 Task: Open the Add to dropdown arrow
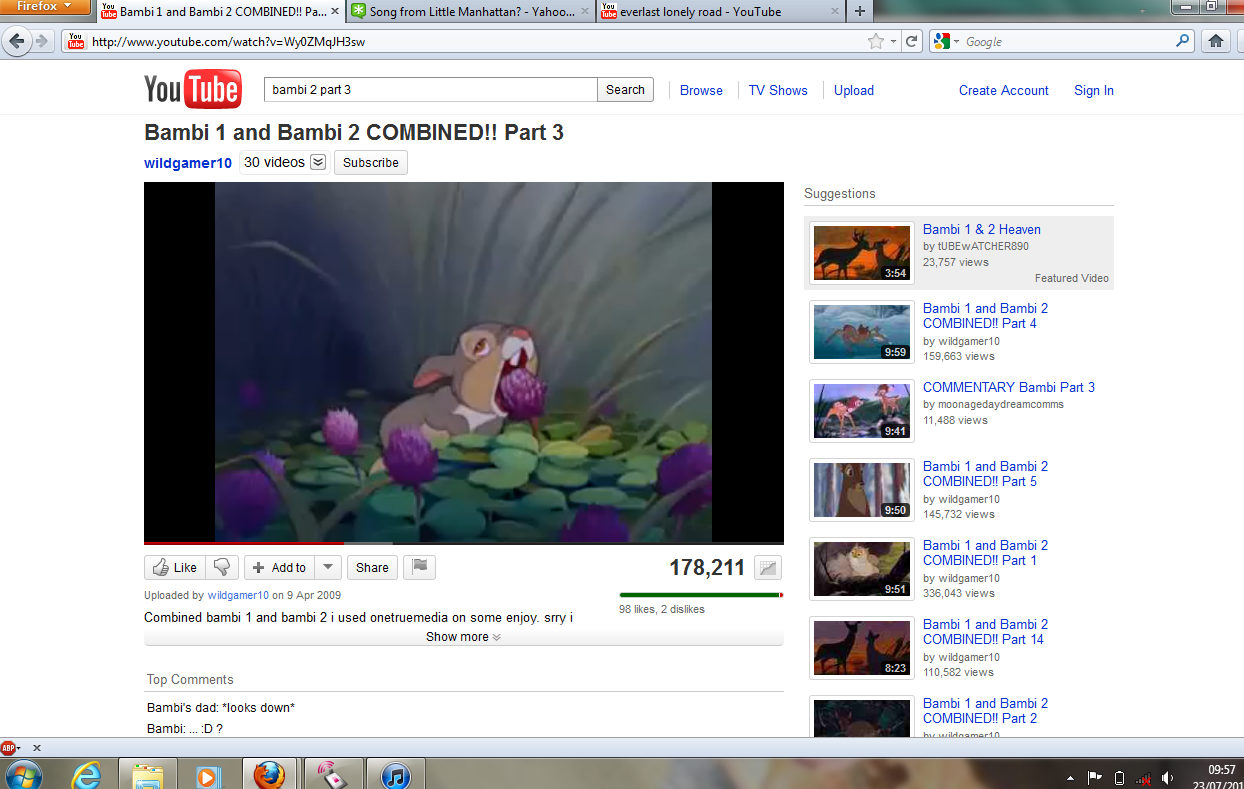(x=328, y=567)
